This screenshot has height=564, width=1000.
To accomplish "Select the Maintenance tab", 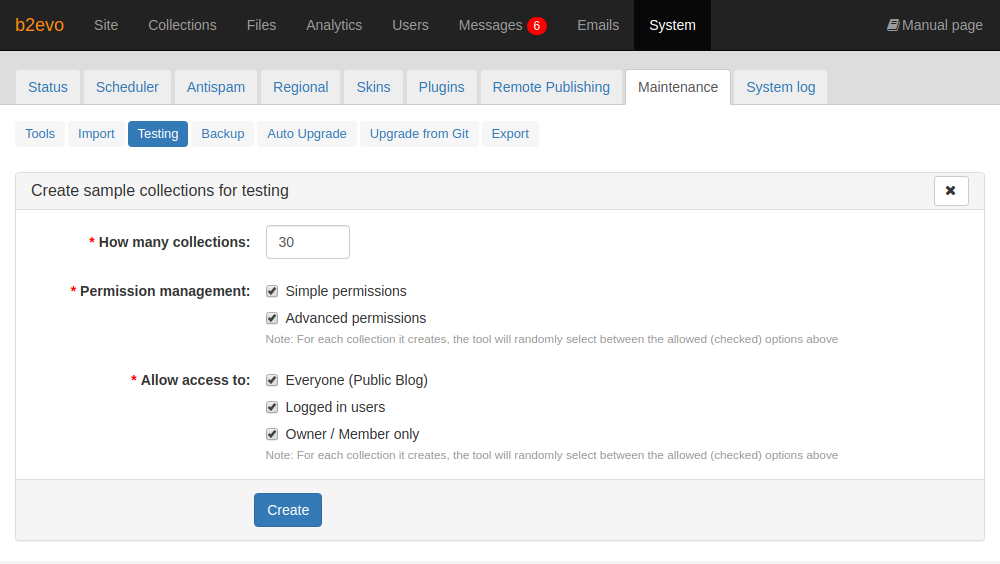I will click(678, 87).
